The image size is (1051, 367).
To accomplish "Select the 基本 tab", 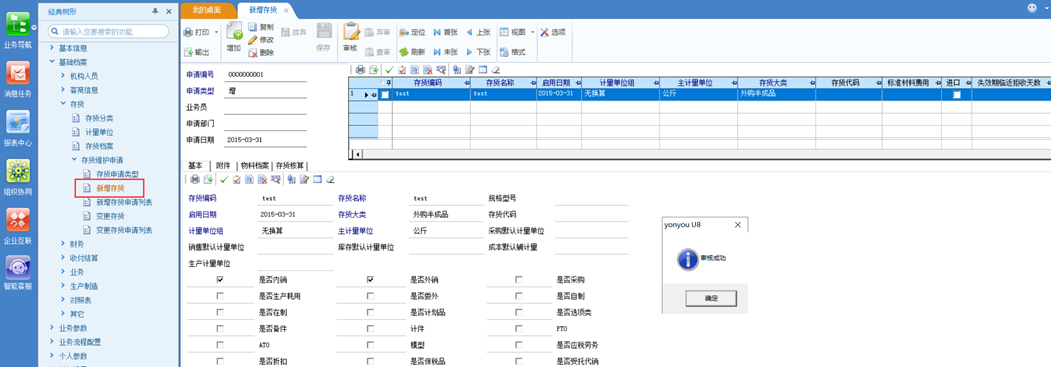I will click(195, 165).
